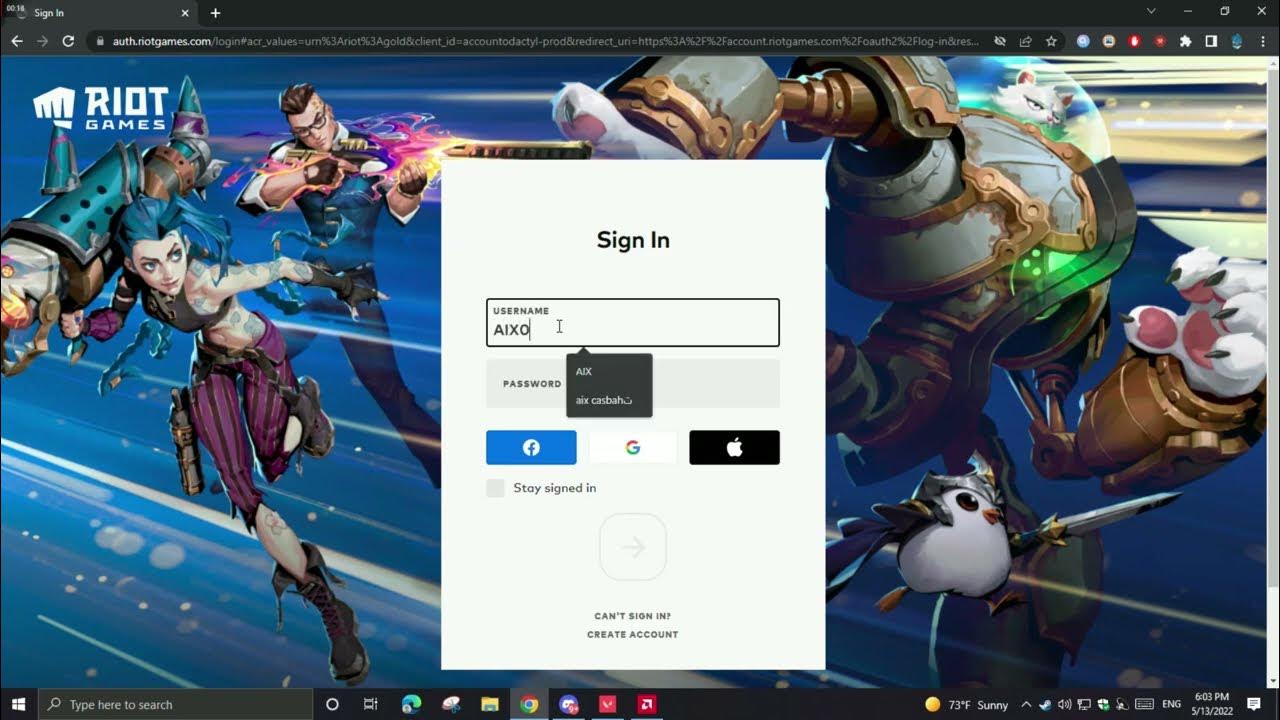Open the Windows Start menu
Image resolution: width=1280 pixels, height=720 pixels.
click(18, 704)
